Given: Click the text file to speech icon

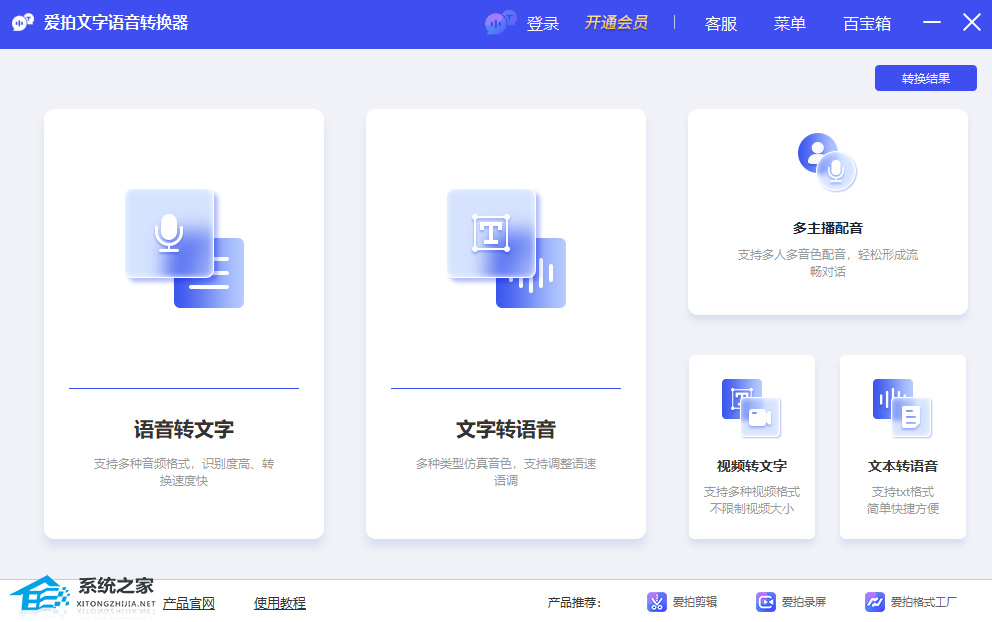Looking at the screenshot, I should (x=903, y=408).
